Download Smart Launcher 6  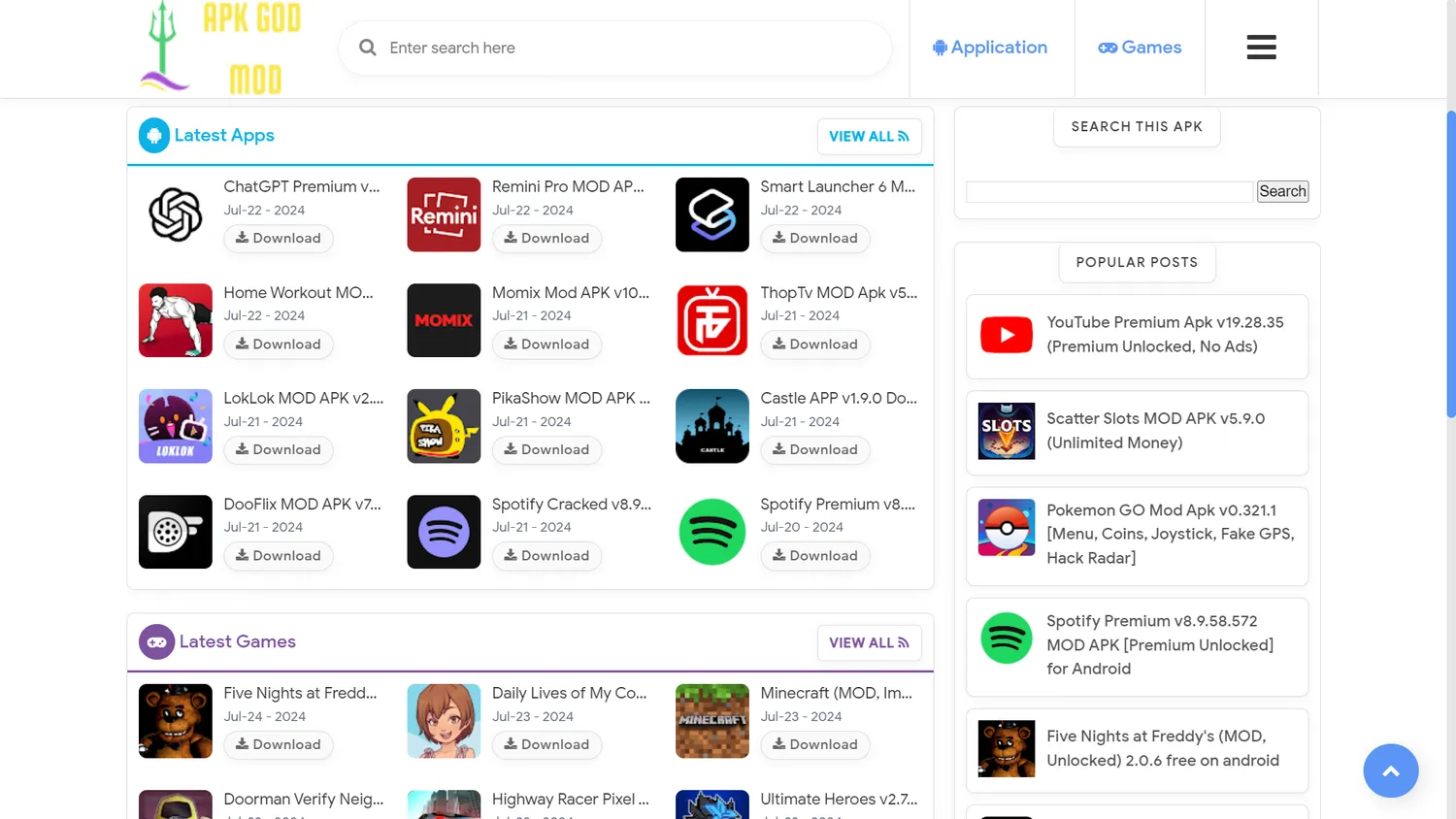[815, 239]
